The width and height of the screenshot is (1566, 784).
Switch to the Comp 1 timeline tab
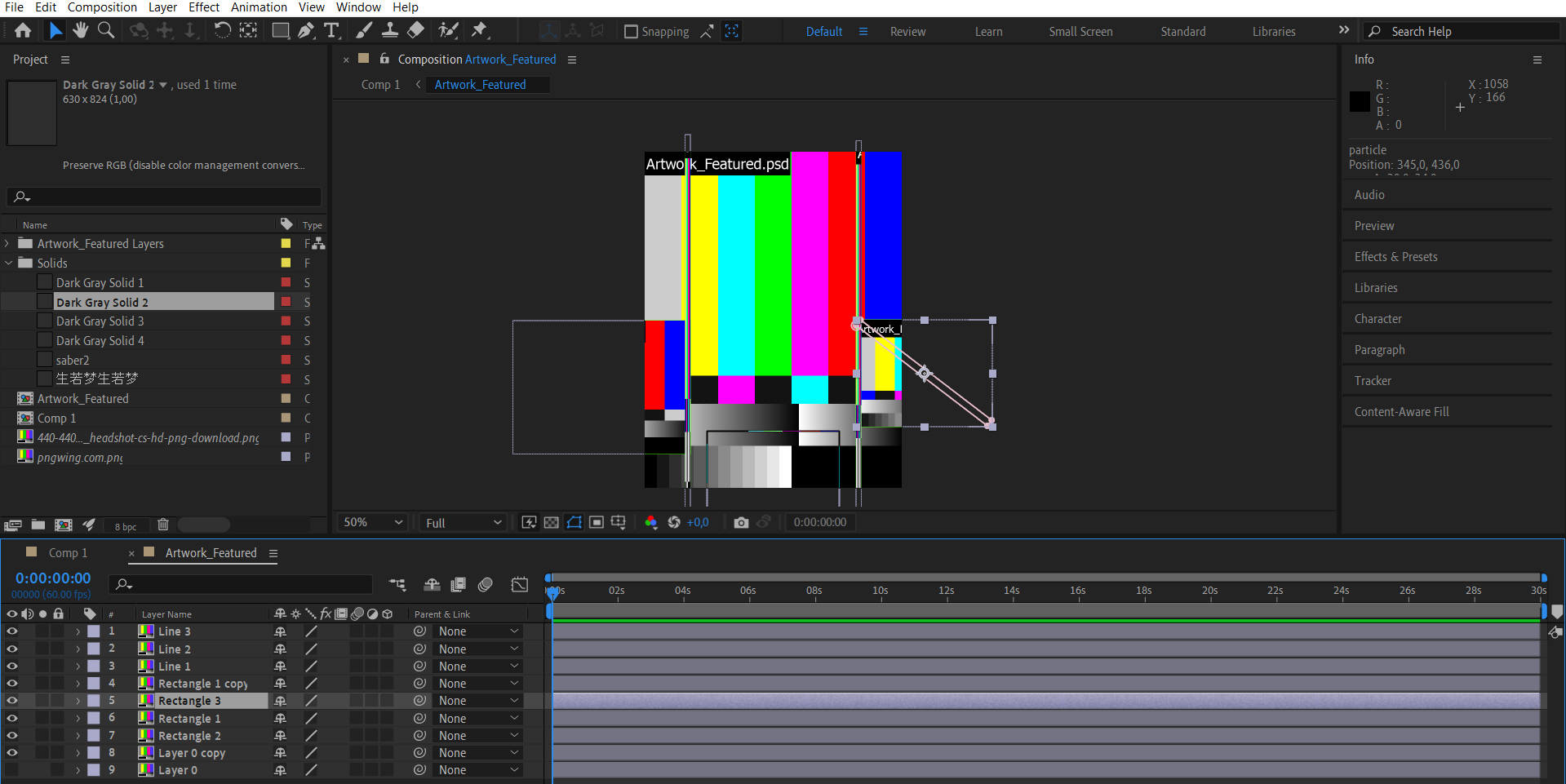pyautogui.click(x=67, y=552)
